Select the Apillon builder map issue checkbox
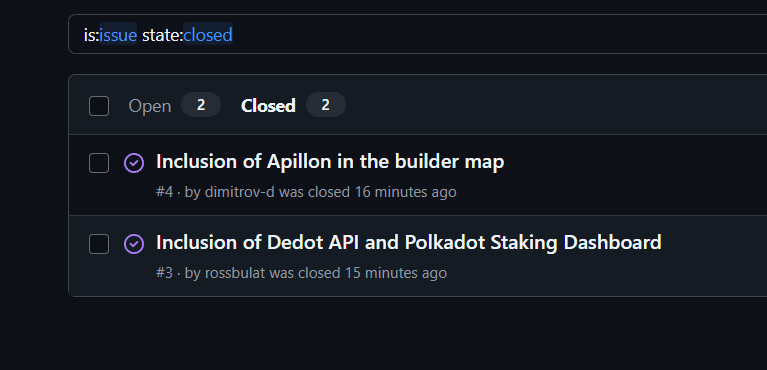Screen dimensions: 767x370 coord(99,163)
